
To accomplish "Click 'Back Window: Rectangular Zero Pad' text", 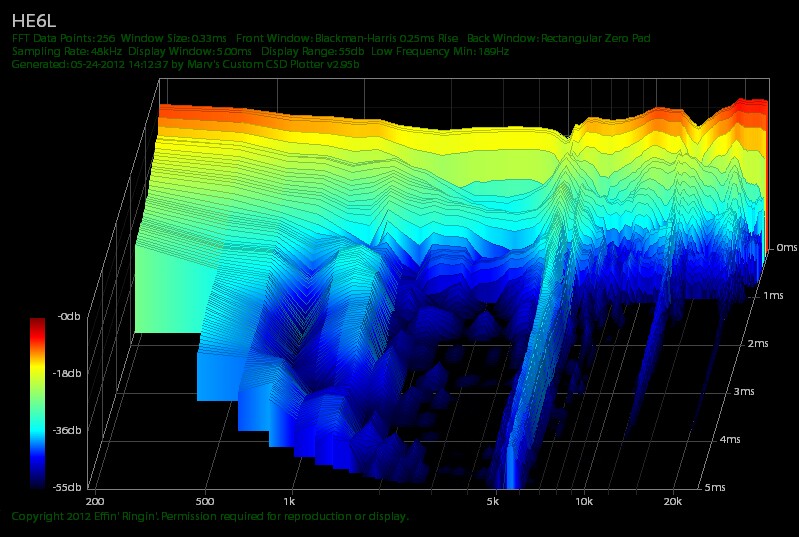I will click(x=558, y=38).
